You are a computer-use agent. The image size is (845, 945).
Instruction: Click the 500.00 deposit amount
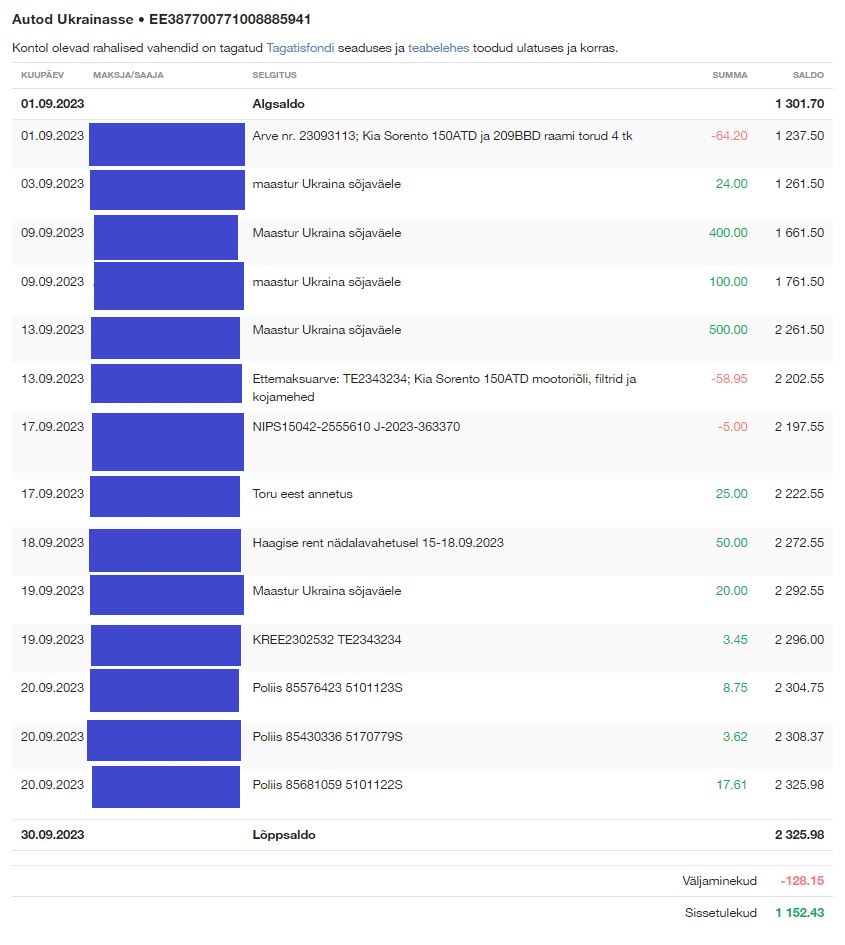(x=728, y=330)
